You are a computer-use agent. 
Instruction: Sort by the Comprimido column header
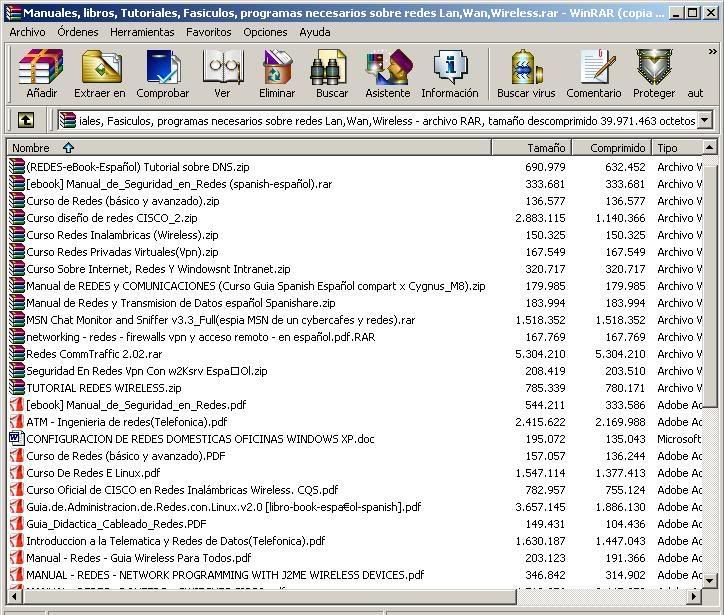(x=612, y=148)
